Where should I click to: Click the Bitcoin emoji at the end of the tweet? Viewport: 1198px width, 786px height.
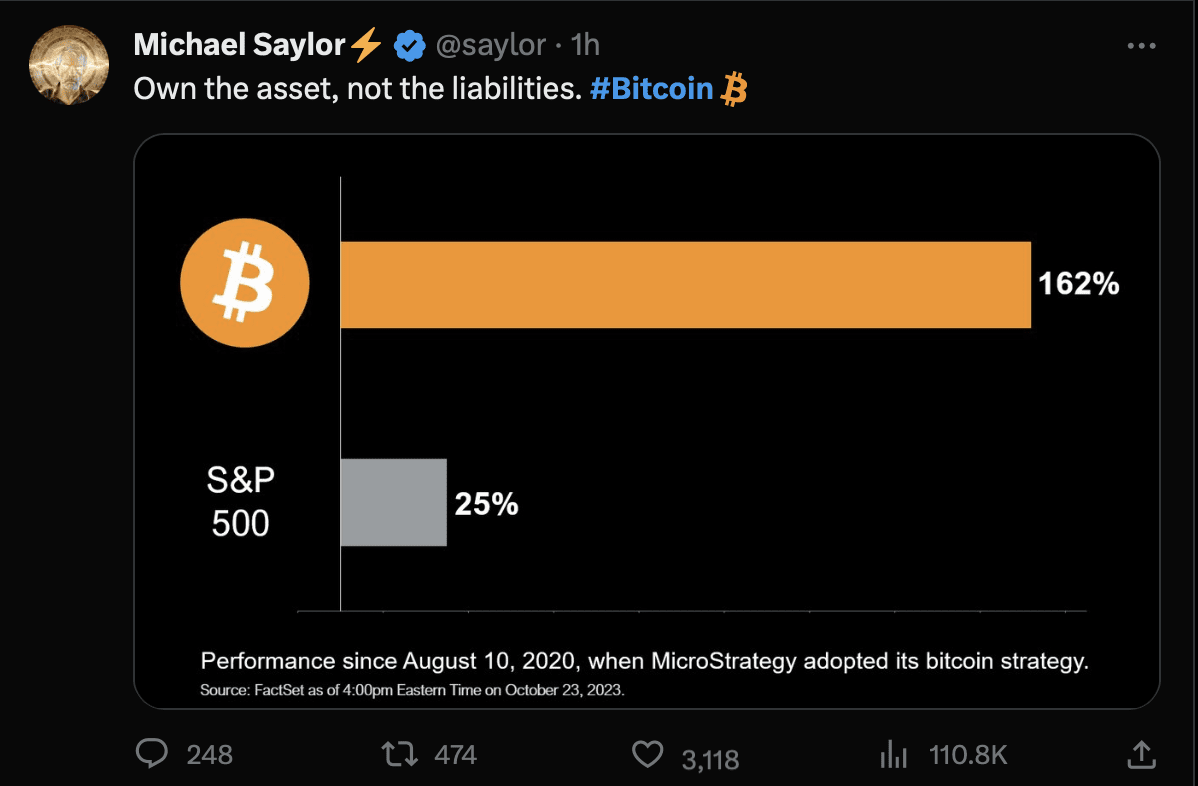[x=735, y=89]
